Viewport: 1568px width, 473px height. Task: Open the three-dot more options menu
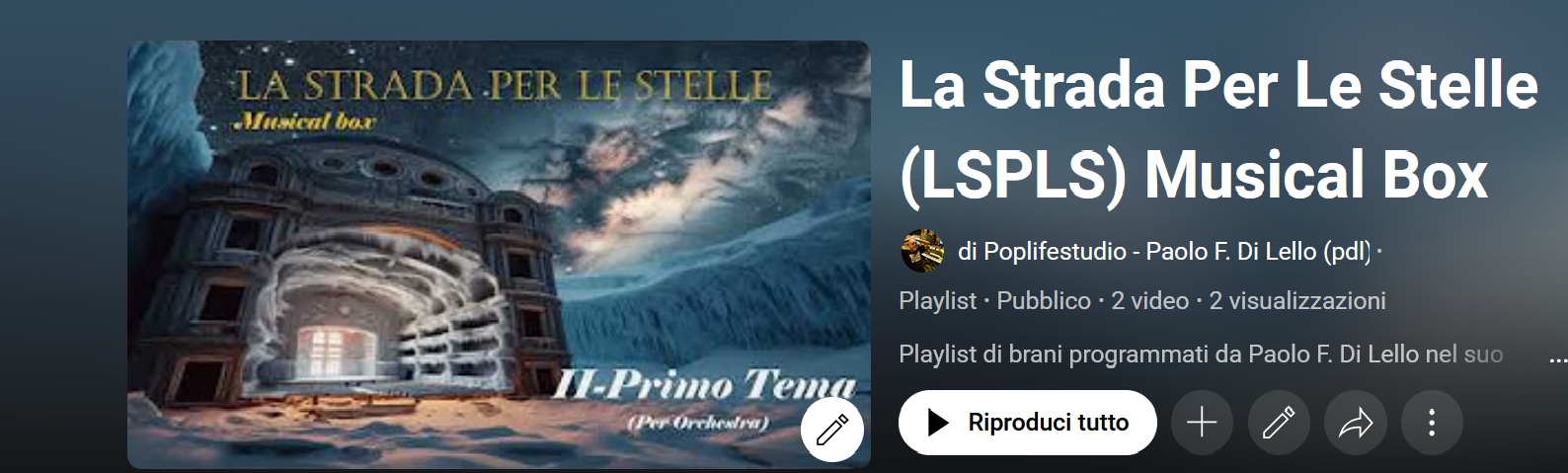click(1432, 423)
